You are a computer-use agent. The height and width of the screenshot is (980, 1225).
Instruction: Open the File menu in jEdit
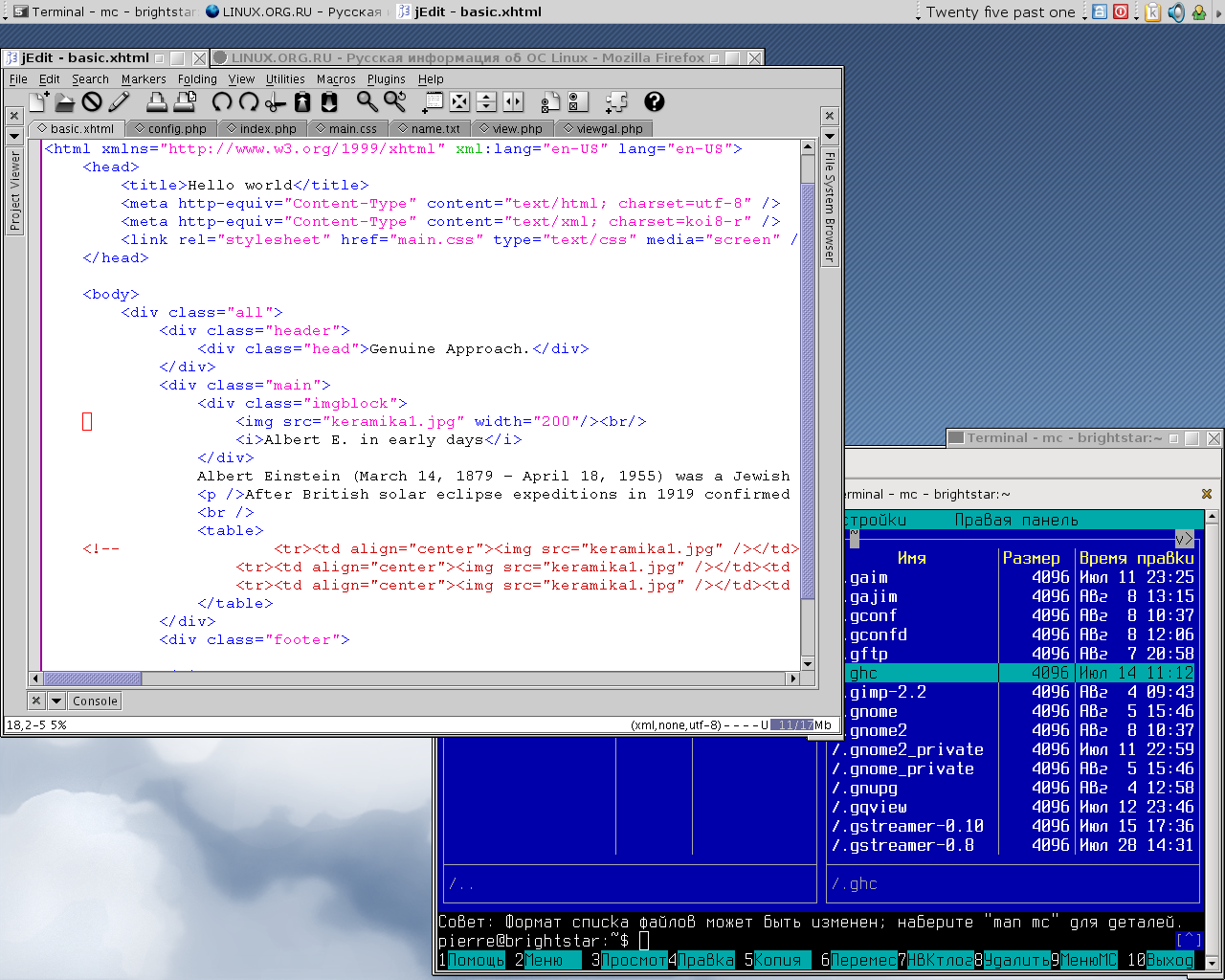coord(18,79)
